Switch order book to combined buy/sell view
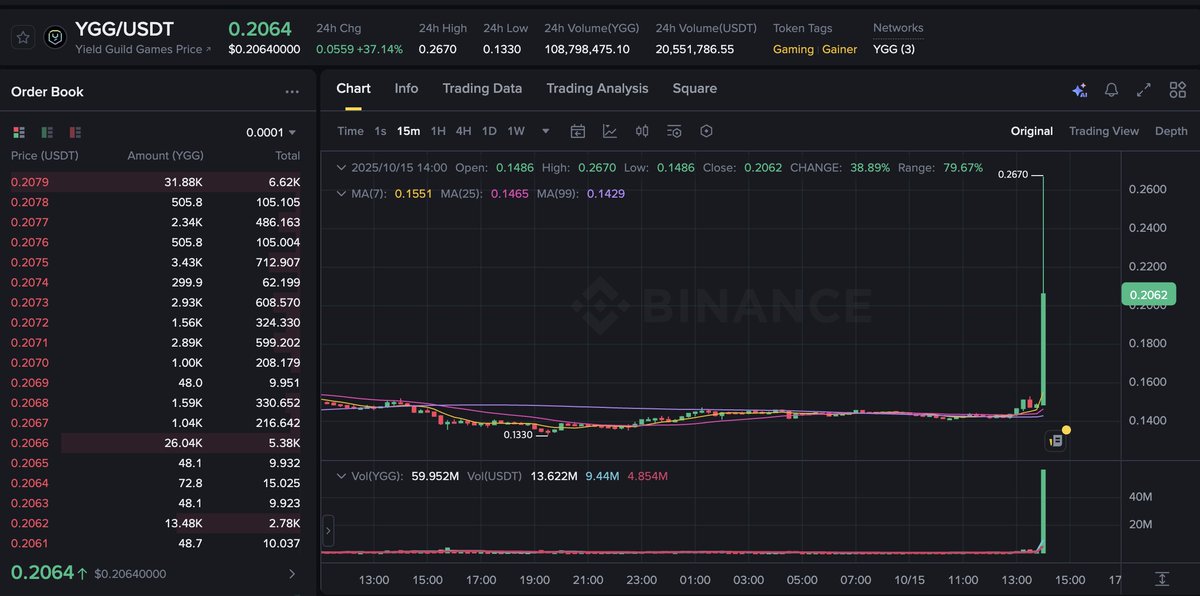 (18, 131)
